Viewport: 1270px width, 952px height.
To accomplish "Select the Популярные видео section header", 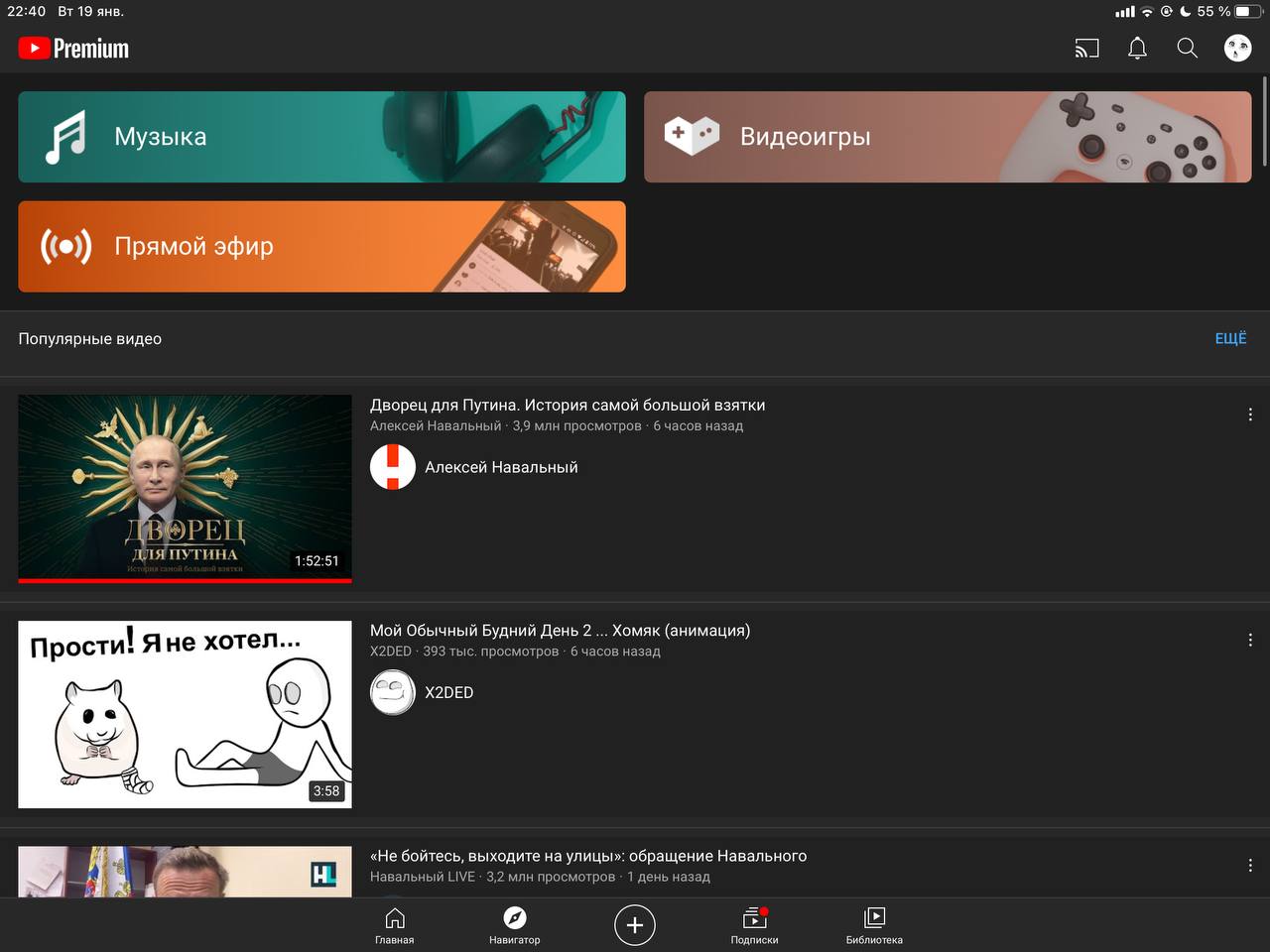I will [90, 338].
